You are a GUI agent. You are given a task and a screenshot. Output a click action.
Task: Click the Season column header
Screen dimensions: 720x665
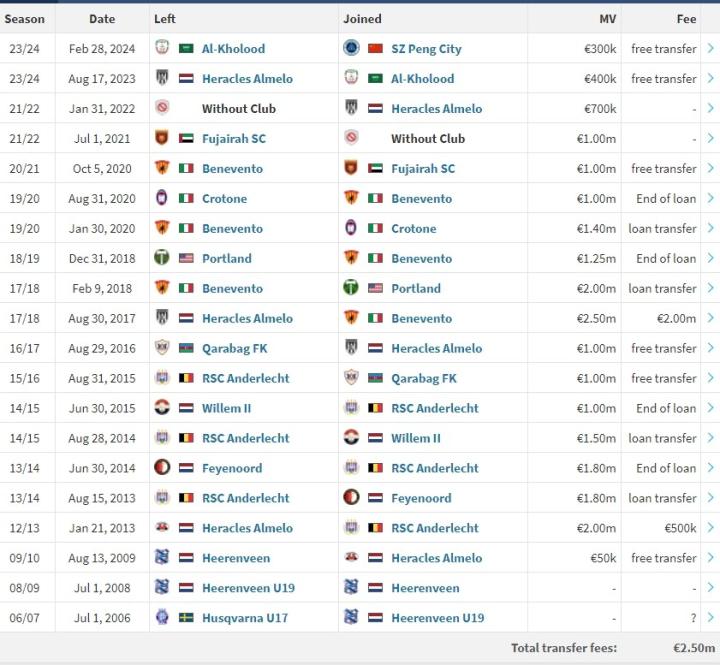click(25, 18)
